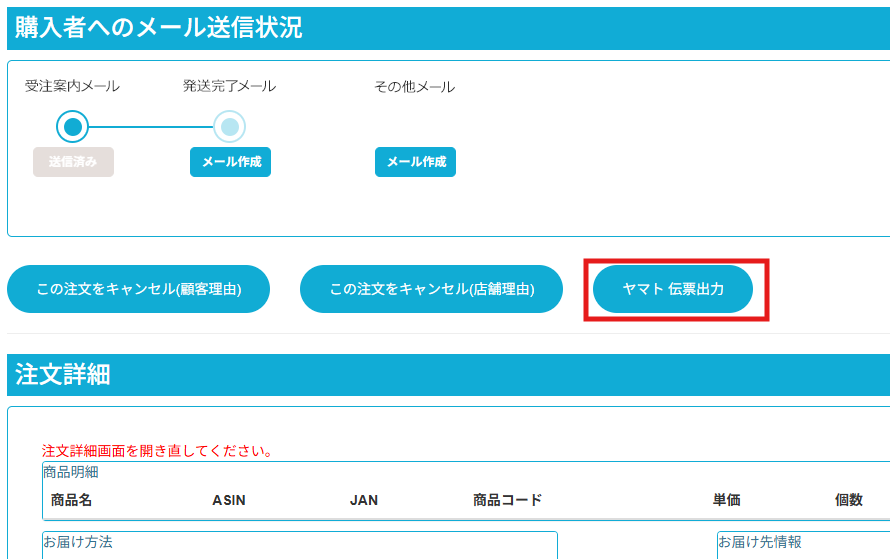Cancel this order for customer reason (顧客理由)
This screenshot has height=559, width=890.
click(x=139, y=289)
